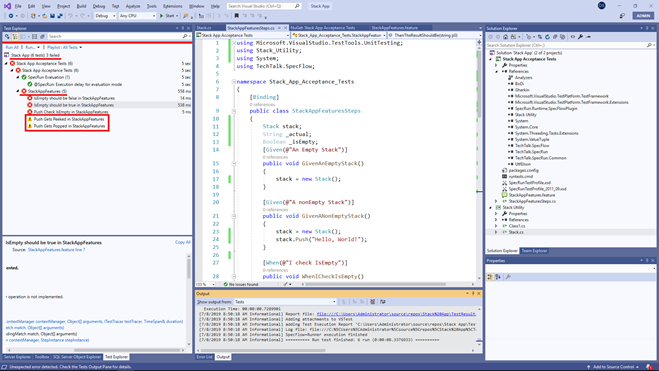Click the bookmark icon in the toolbar
Screen dimensions: 659x371
237,16
